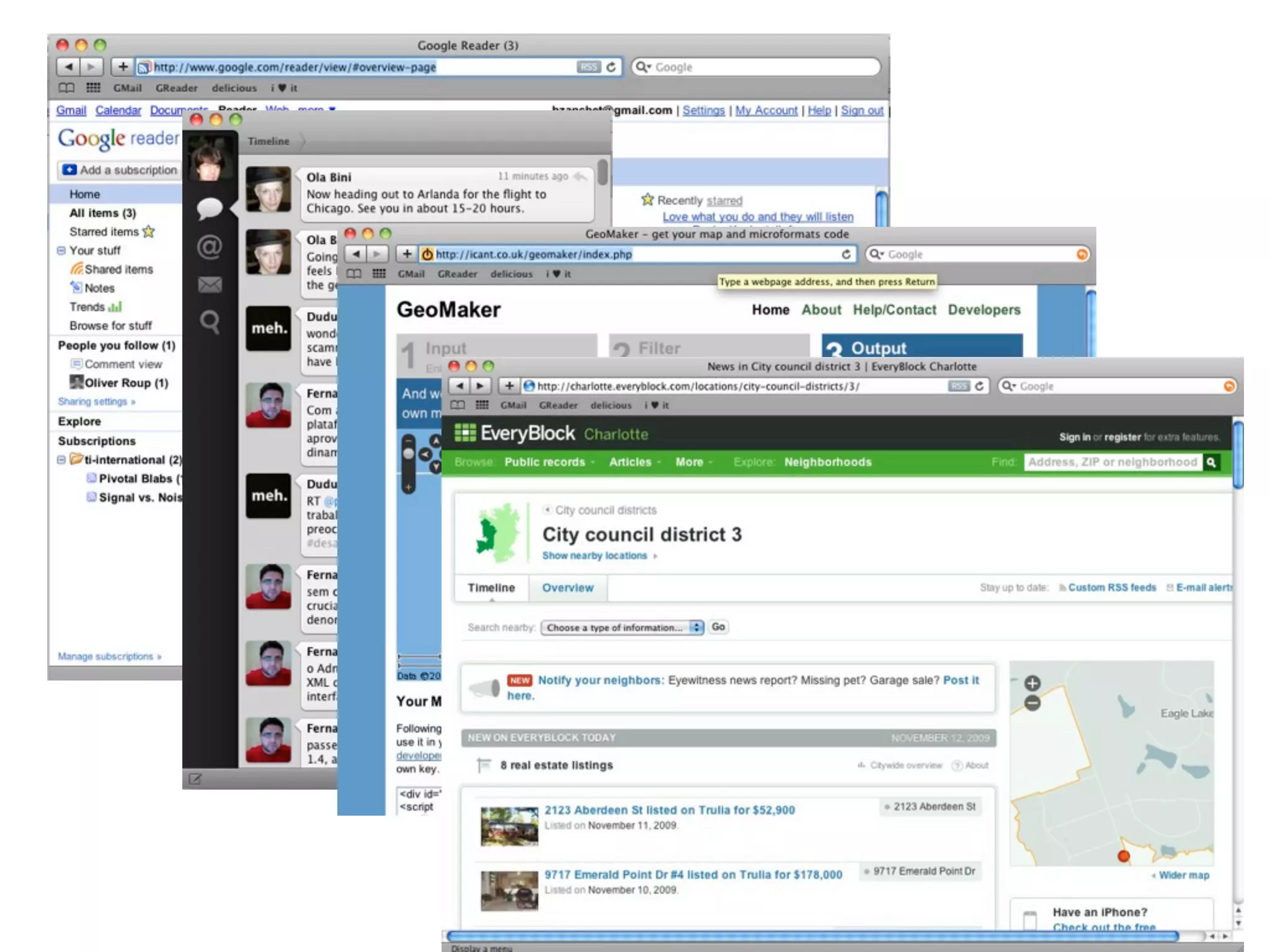Click the compose tweet icon at bottom

195,779
